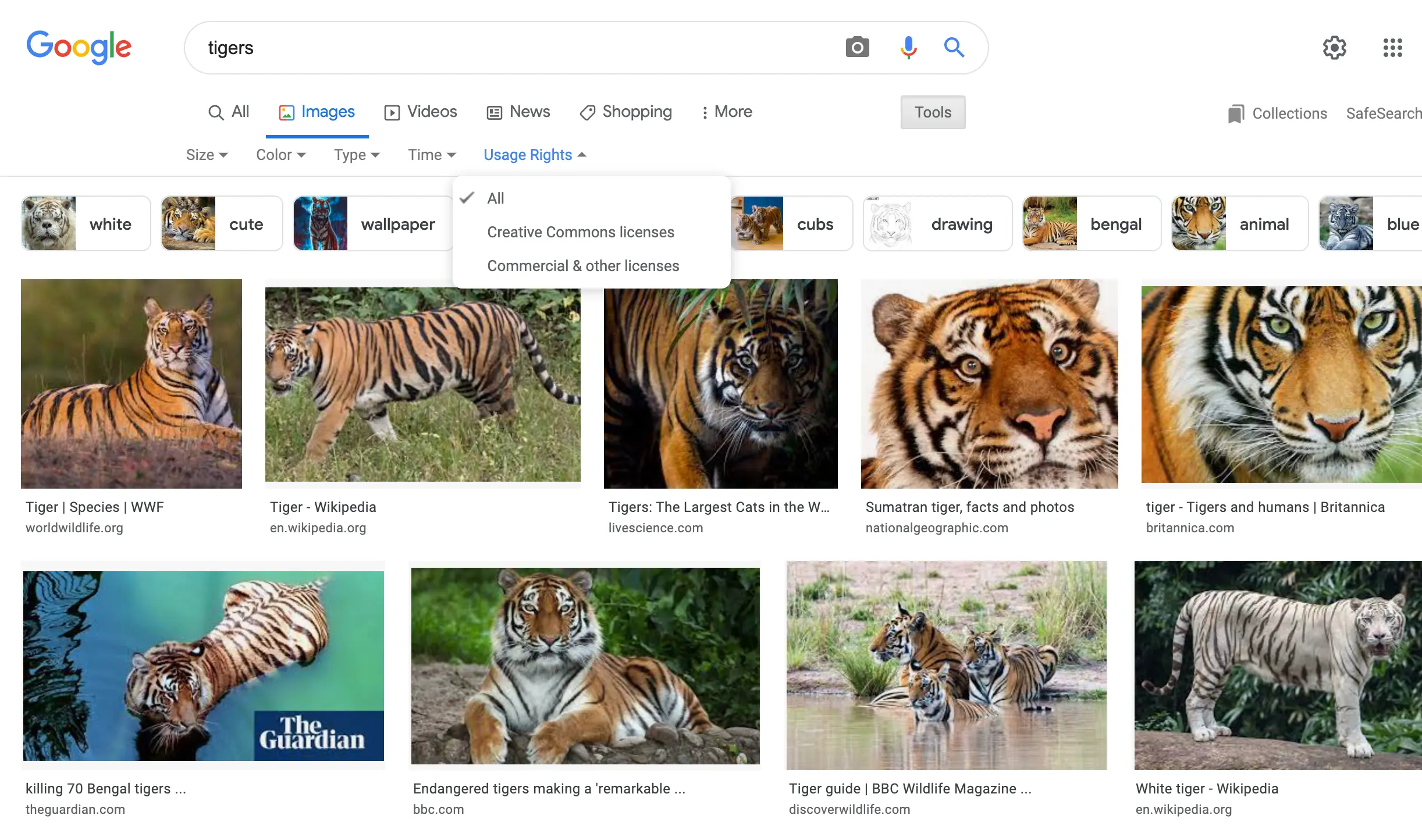Click the blue magnifier search button

click(x=954, y=47)
